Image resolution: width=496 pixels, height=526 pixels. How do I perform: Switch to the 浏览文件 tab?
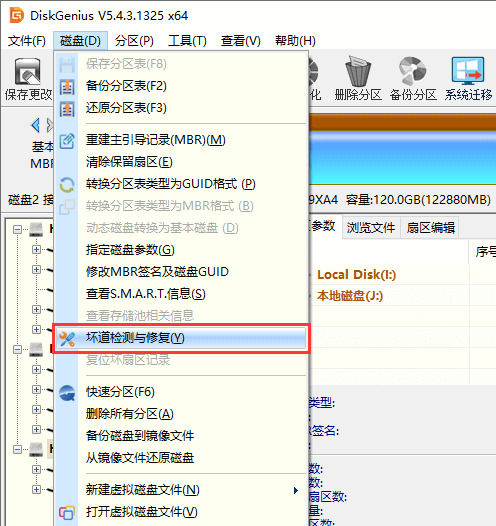coord(371,227)
